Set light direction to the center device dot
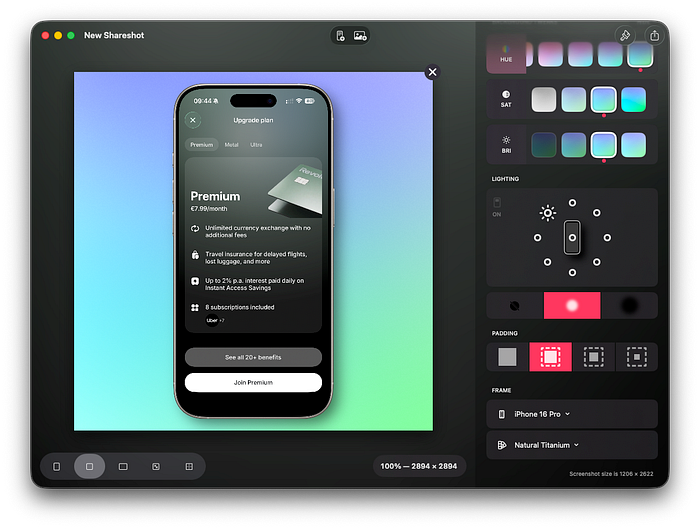Screen dimensions: 700x529 (x=572, y=237)
